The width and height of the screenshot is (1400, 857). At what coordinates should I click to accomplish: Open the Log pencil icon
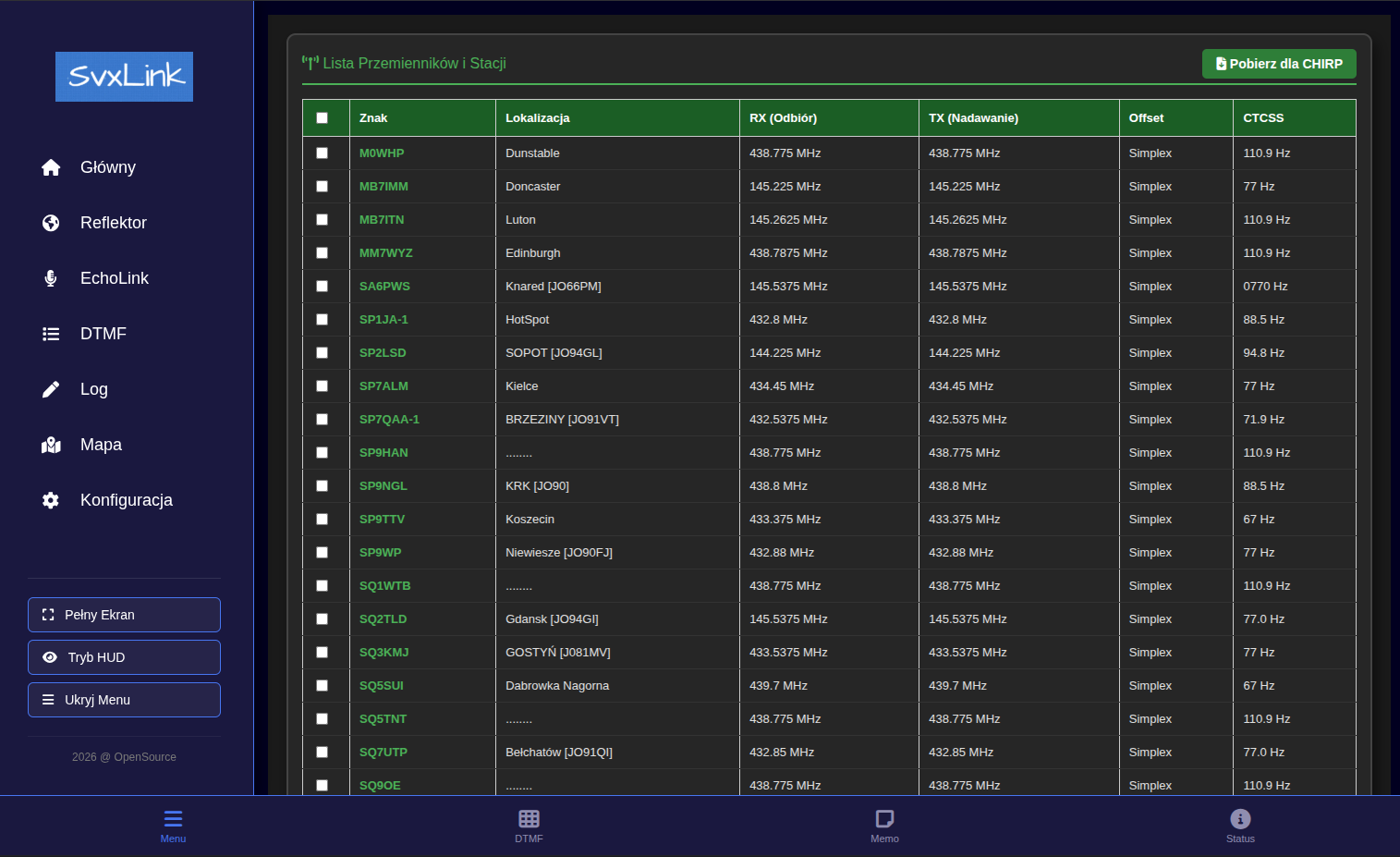pos(51,389)
